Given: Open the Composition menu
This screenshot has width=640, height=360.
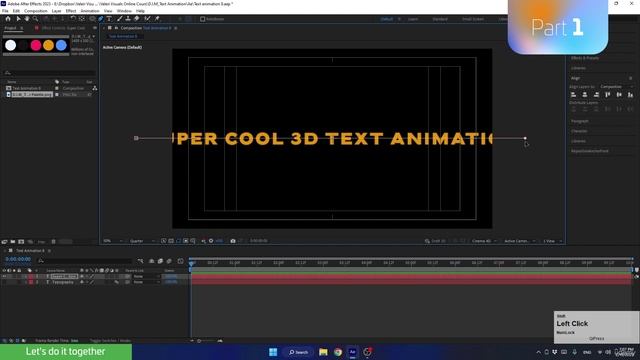Looking at the screenshot, I should point(36,11).
